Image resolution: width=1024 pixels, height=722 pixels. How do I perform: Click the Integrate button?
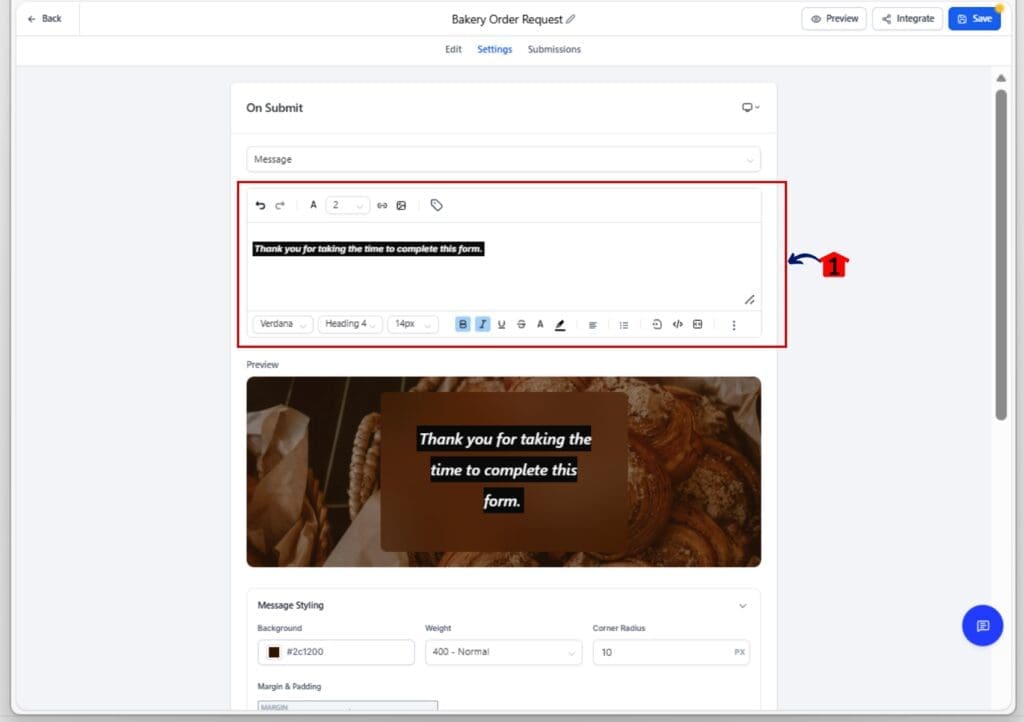pyautogui.click(x=907, y=19)
